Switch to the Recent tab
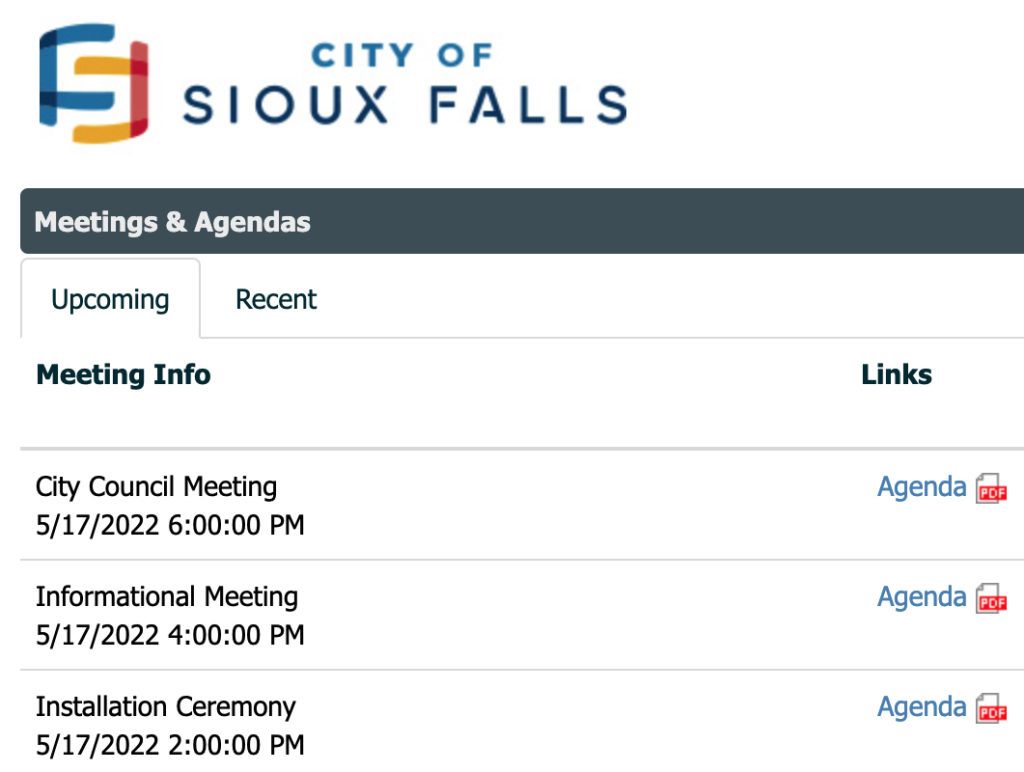Image resolution: width=1024 pixels, height=772 pixels. pos(276,299)
